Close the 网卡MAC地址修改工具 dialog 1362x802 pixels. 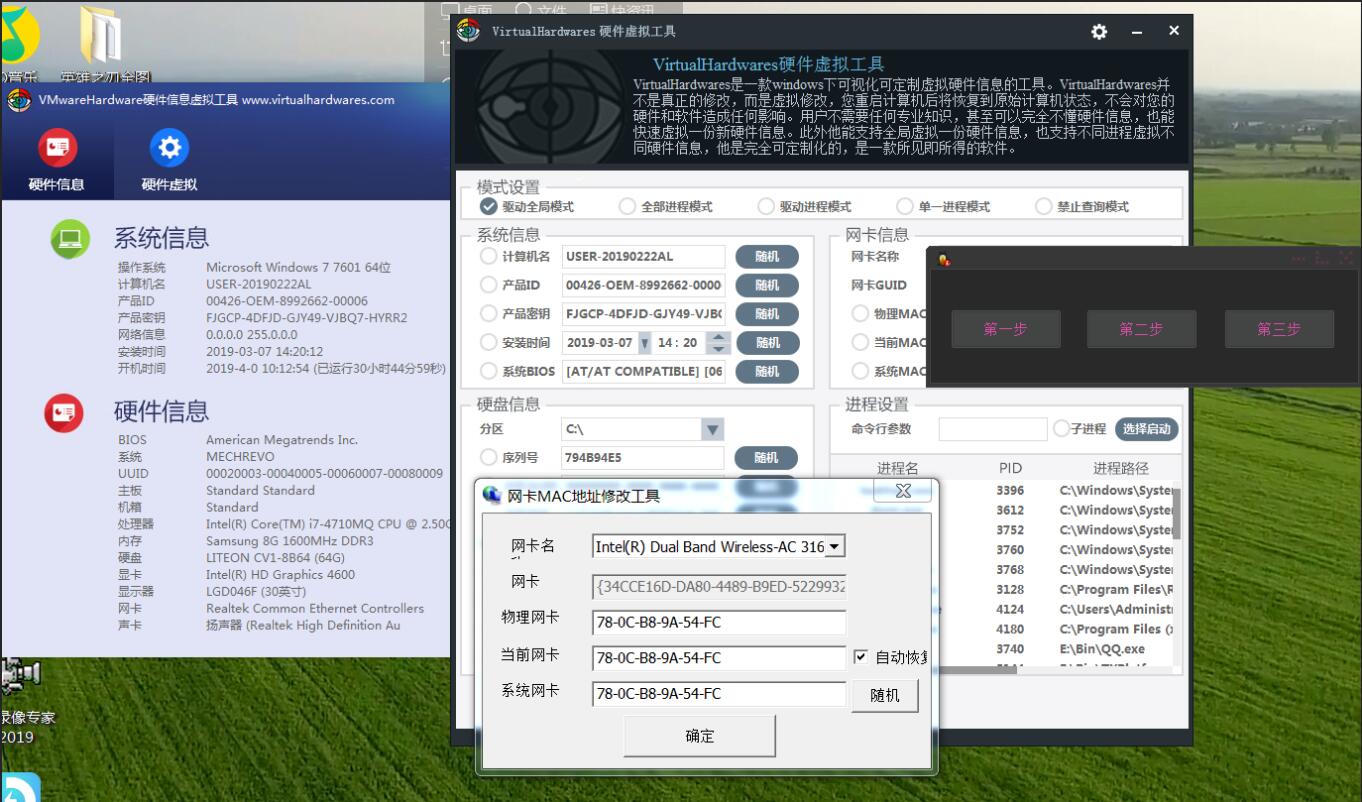point(903,491)
